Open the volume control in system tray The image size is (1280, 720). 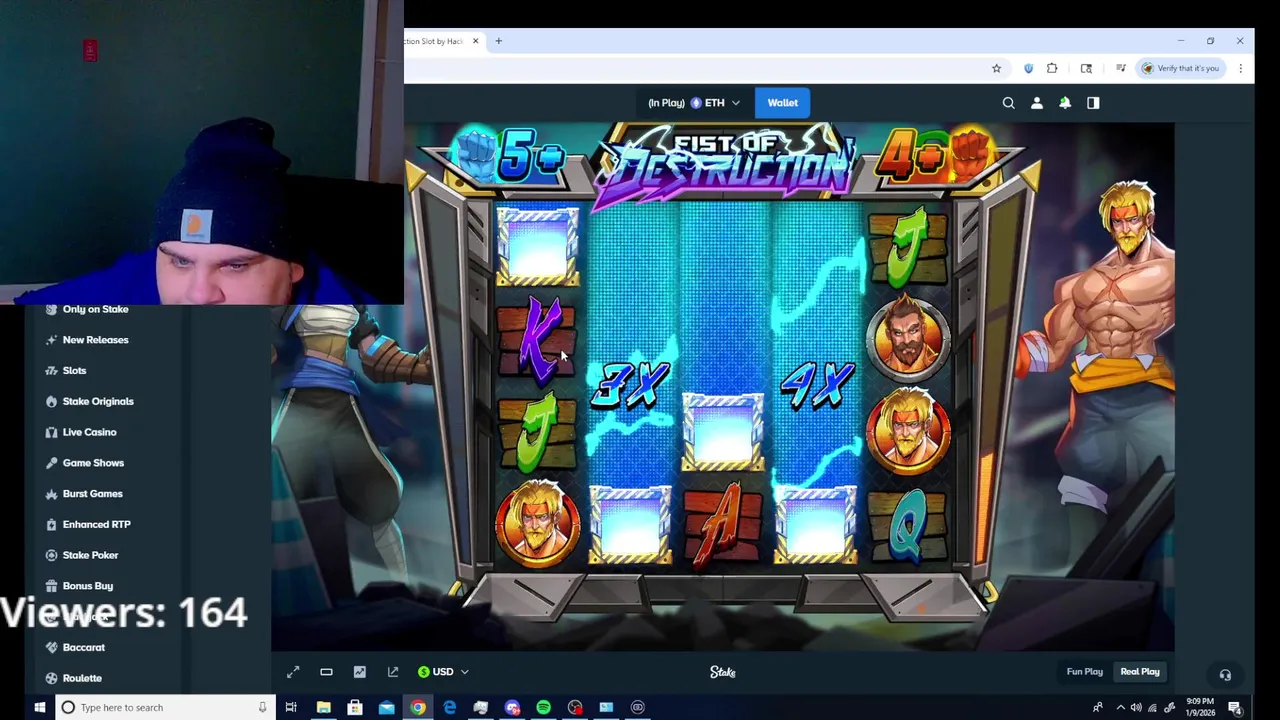(x=1136, y=707)
